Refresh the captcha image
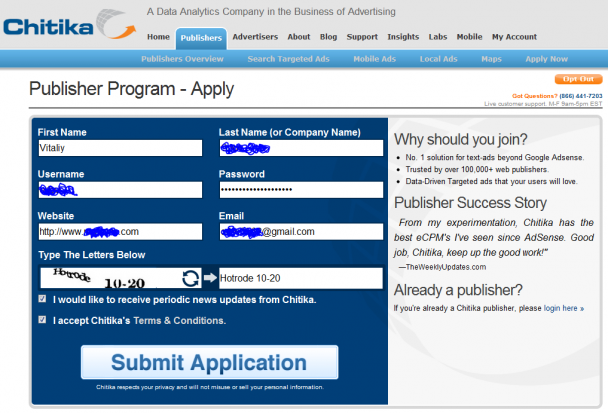608x413 pixels. (190, 278)
